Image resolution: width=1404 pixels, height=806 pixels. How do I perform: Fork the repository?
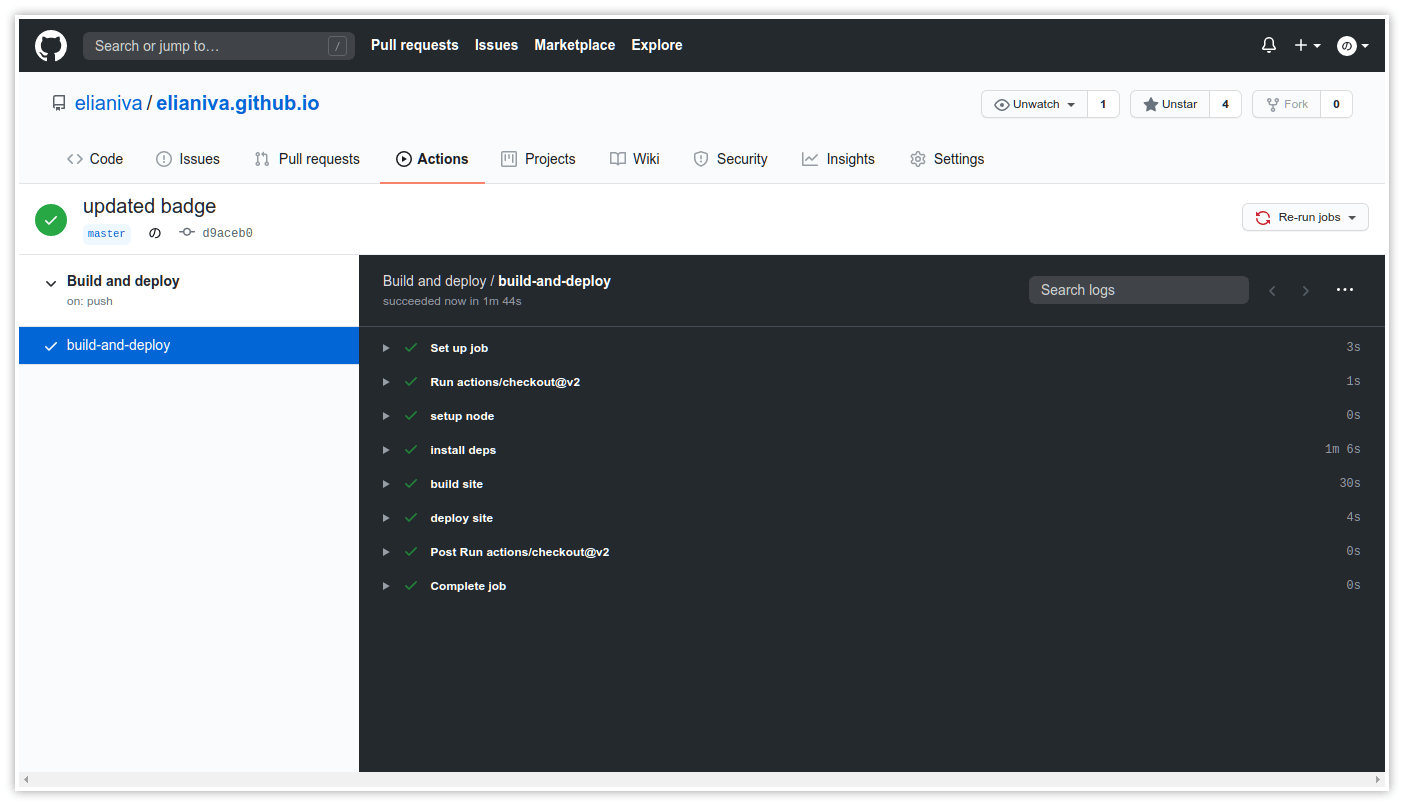coord(1287,104)
